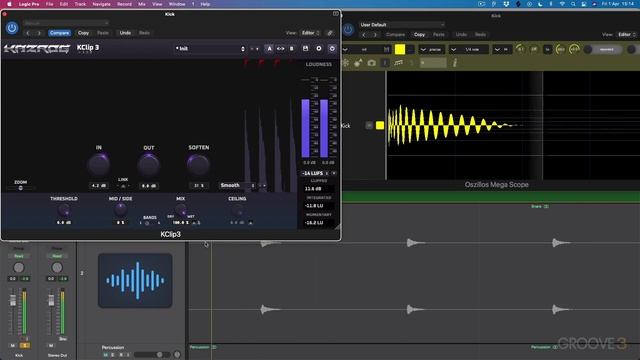Image resolution: width=640 pixels, height=360 pixels.
Task: Click Paste button in KClip window
Action: point(103,33)
